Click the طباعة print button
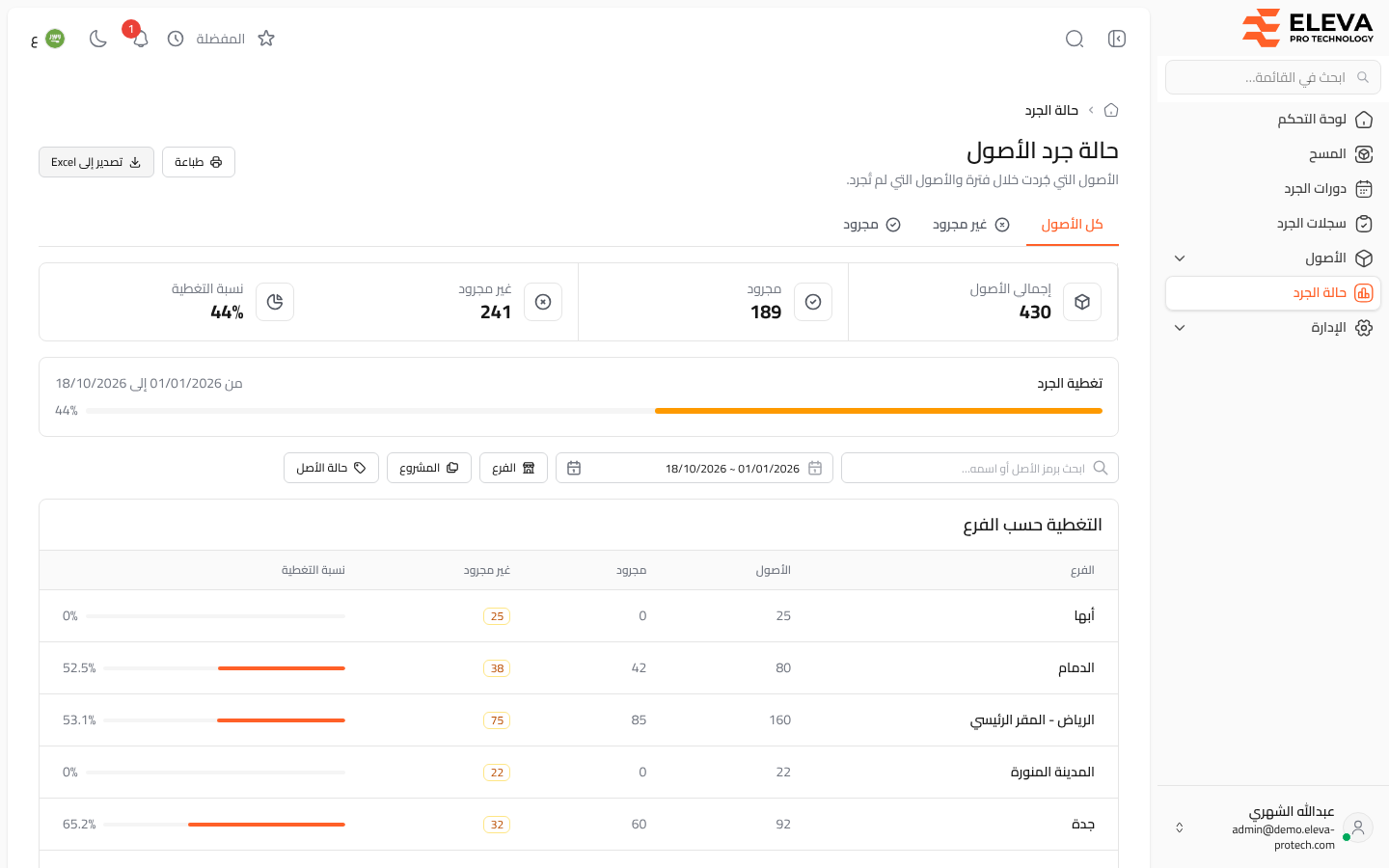The image size is (1389, 868). 199,162
